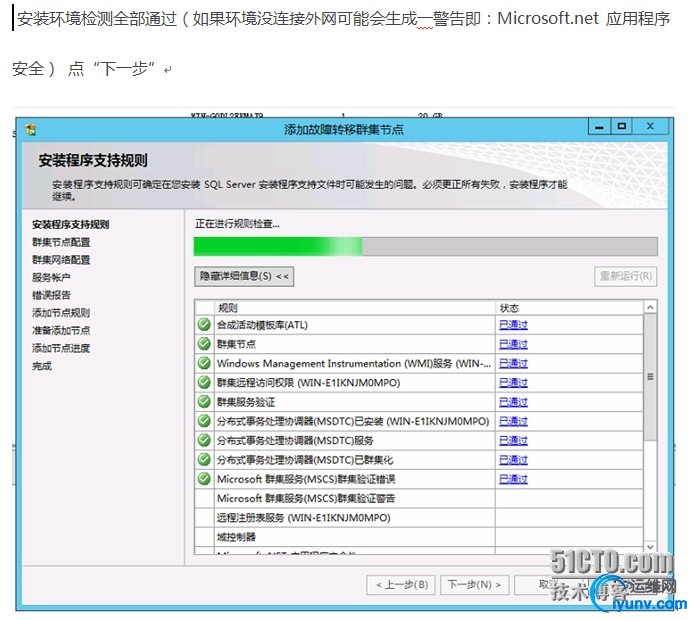Close the 添加故障转移群集节点 window
The height and width of the screenshot is (620, 693).
pyautogui.click(x=651, y=126)
